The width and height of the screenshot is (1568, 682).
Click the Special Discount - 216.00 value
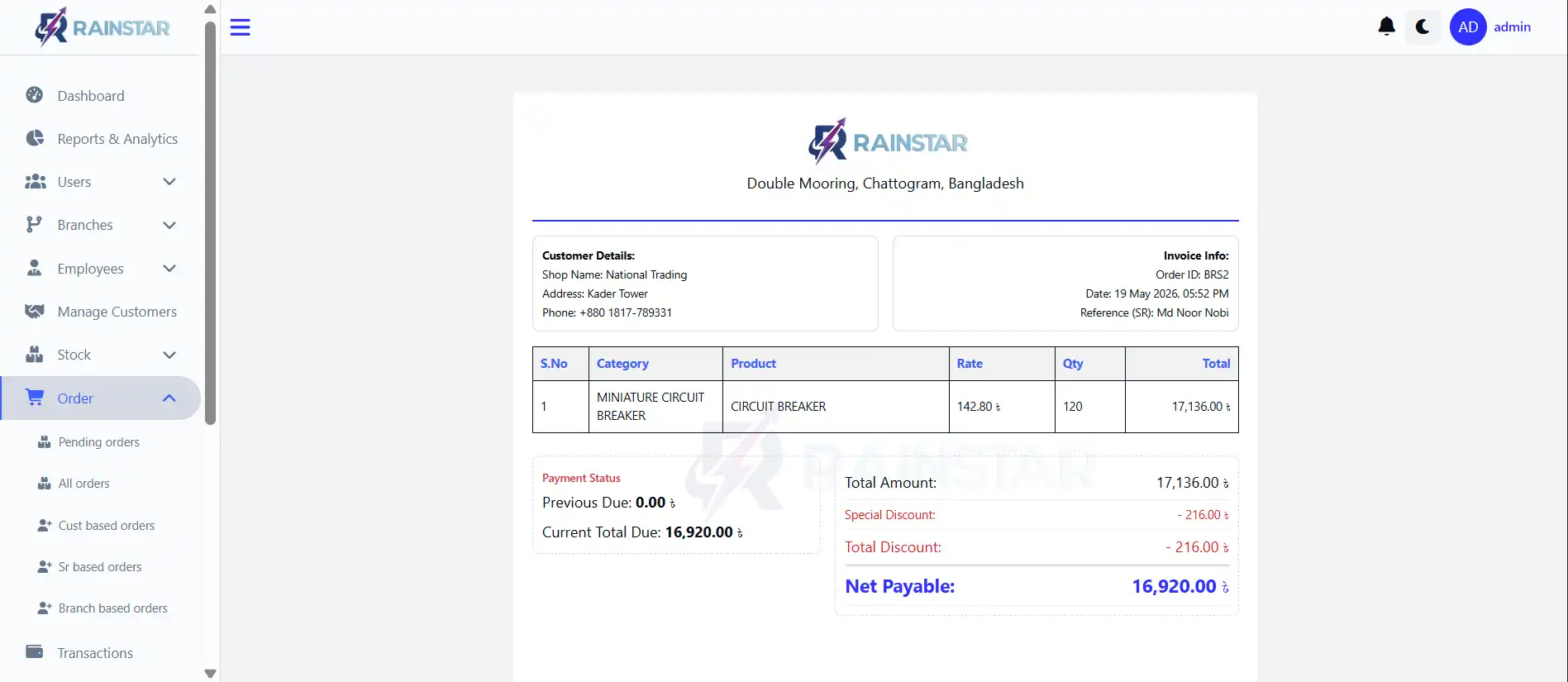1203,514
